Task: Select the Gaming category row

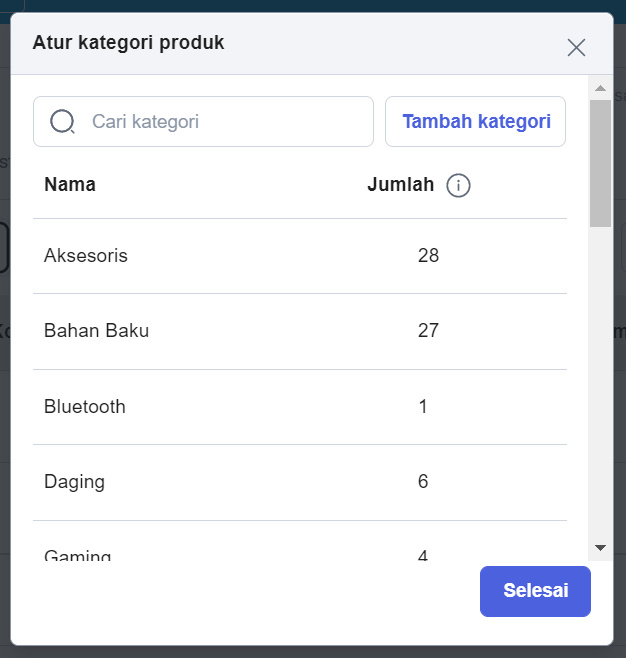Action: coord(300,540)
